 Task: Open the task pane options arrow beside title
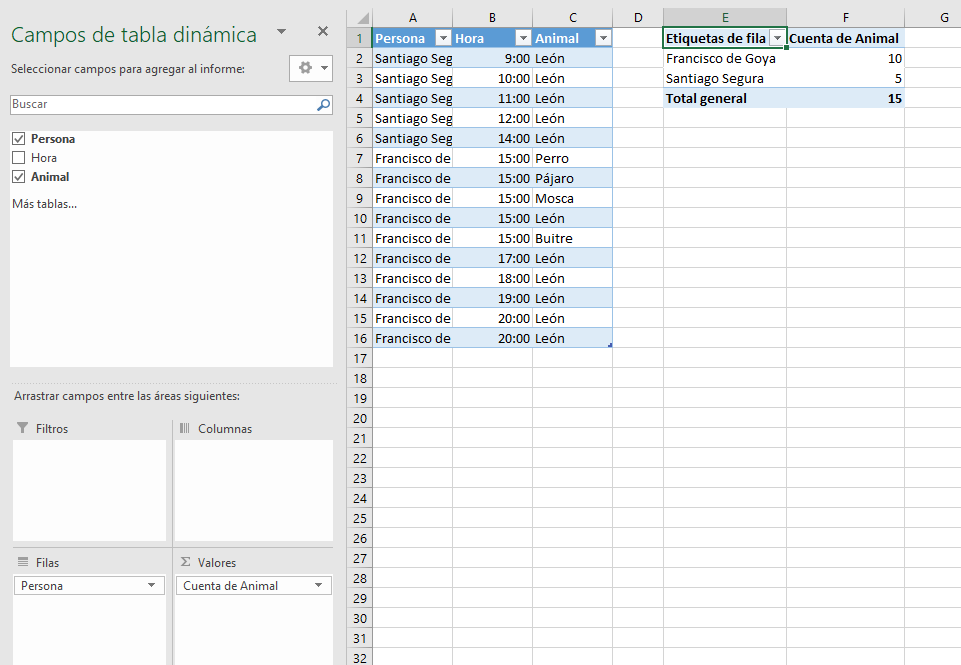point(281,31)
